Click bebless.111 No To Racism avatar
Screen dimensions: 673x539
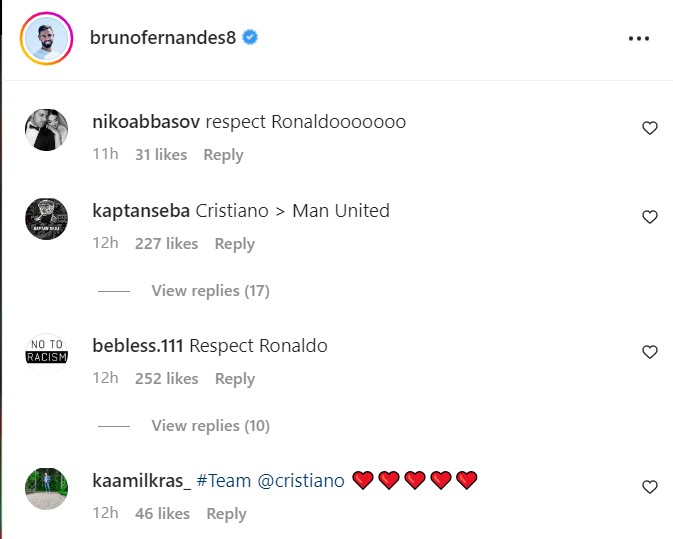click(x=46, y=354)
